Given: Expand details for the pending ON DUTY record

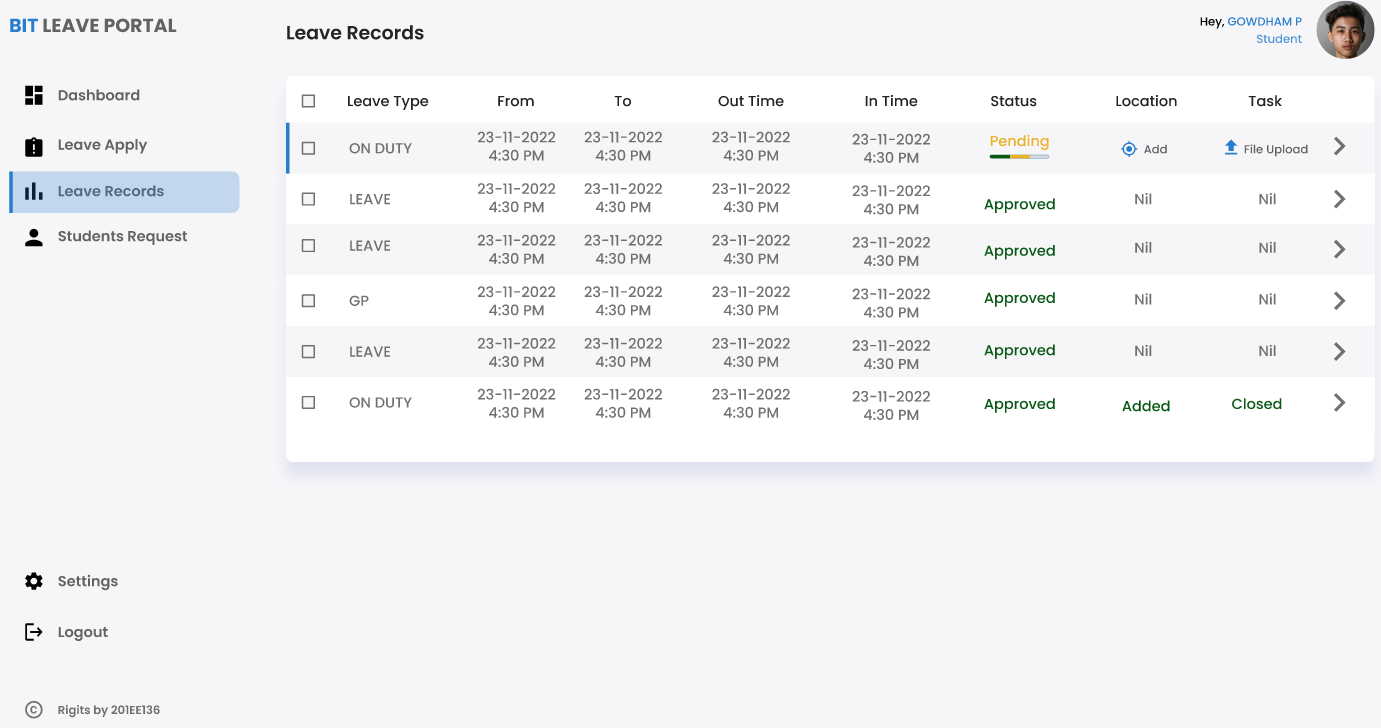Looking at the screenshot, I should tap(1339, 146).
